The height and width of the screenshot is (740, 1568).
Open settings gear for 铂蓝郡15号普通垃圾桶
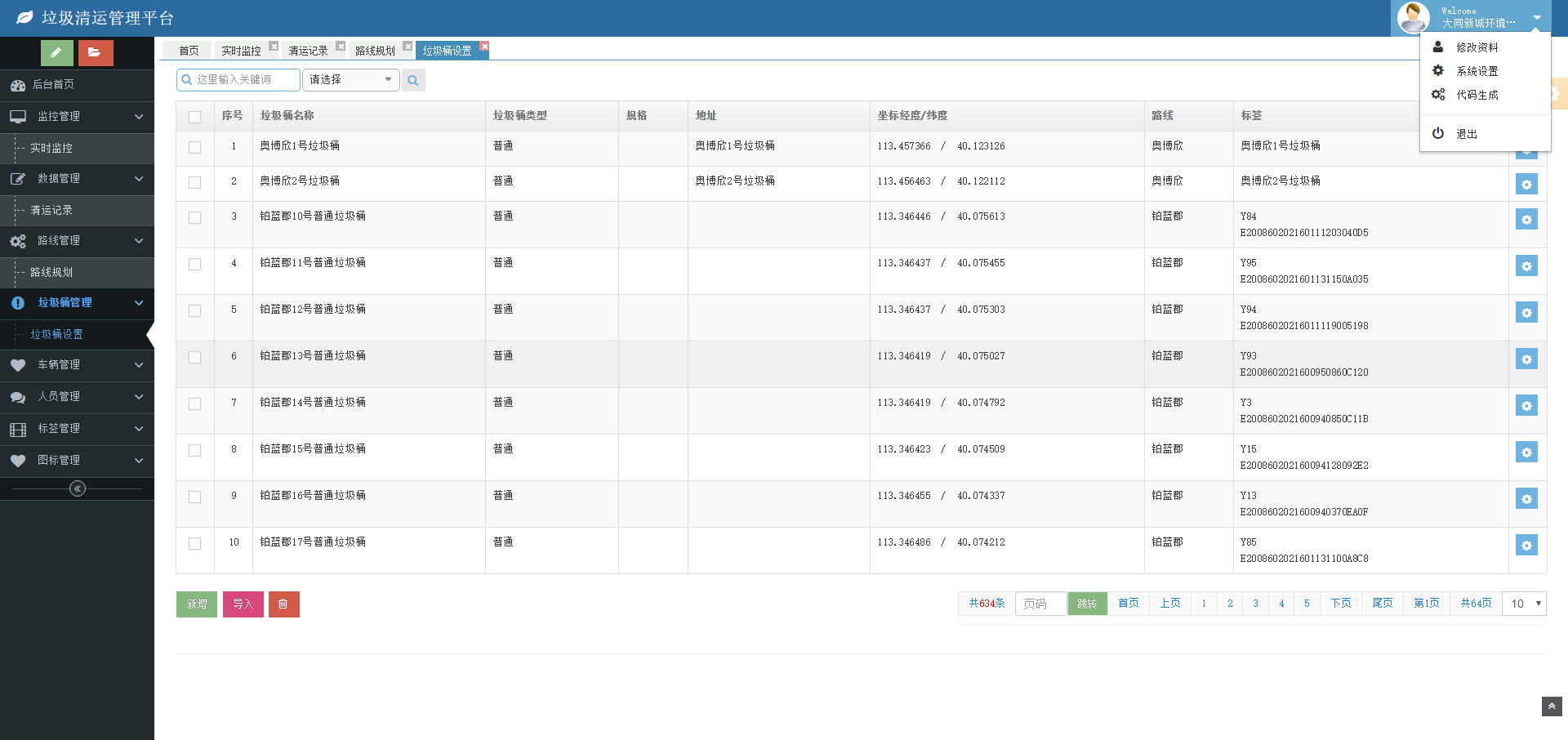click(x=1526, y=452)
